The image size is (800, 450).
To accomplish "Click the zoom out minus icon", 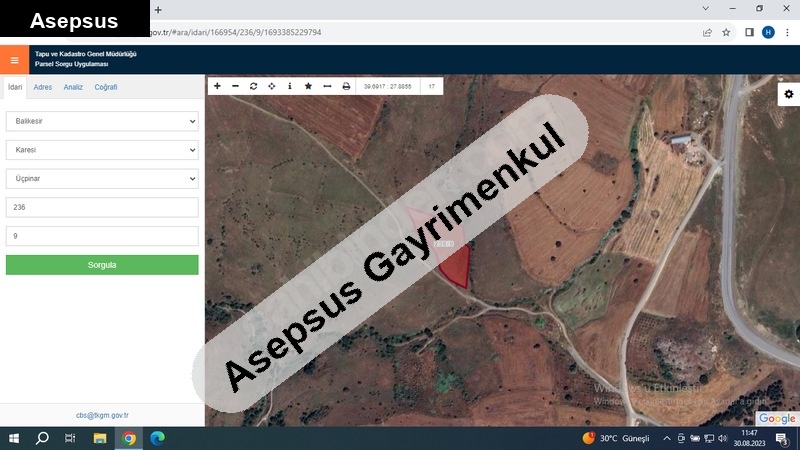I will click(x=236, y=87).
